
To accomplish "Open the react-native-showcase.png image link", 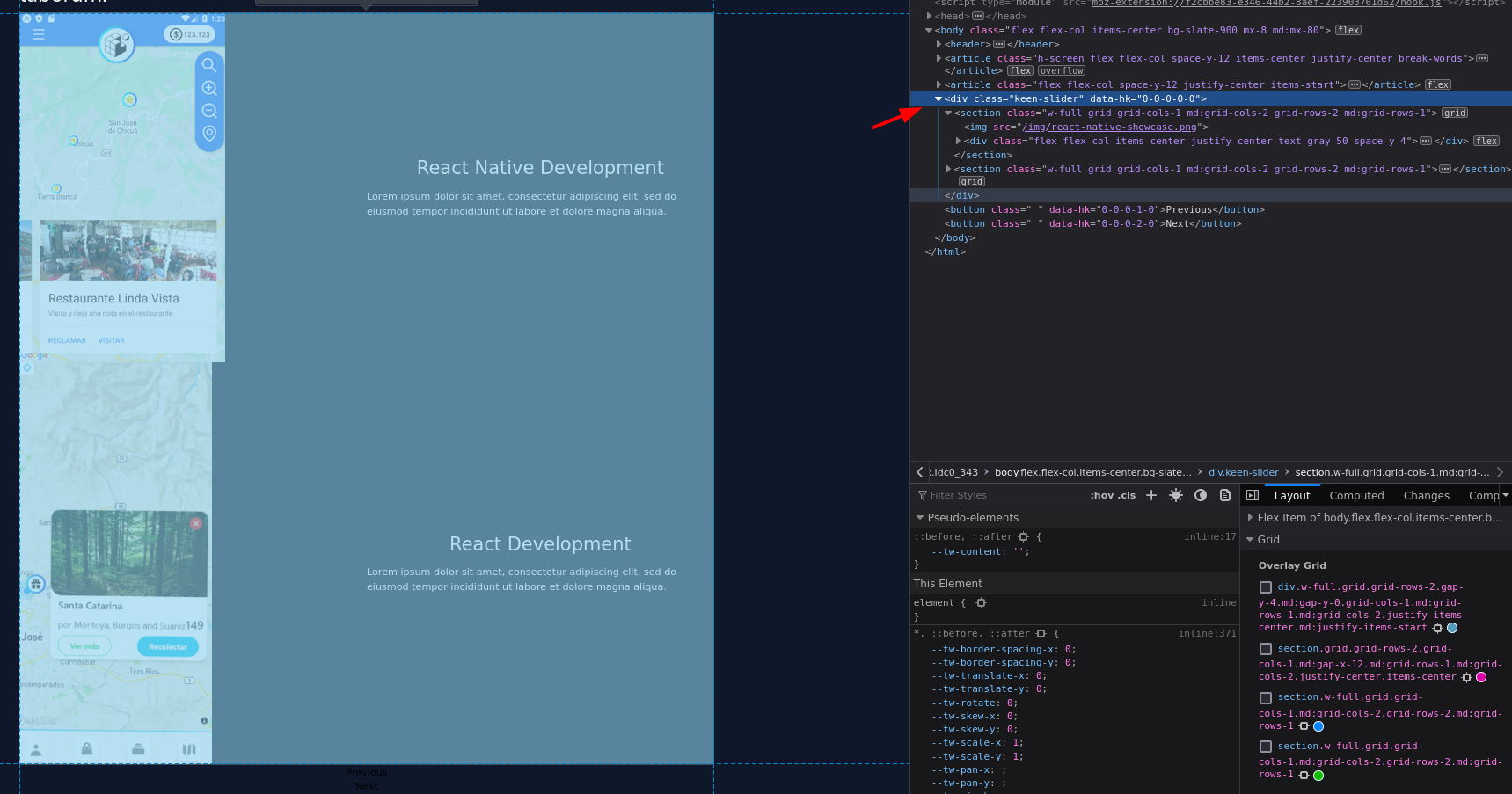I will [x=1109, y=127].
